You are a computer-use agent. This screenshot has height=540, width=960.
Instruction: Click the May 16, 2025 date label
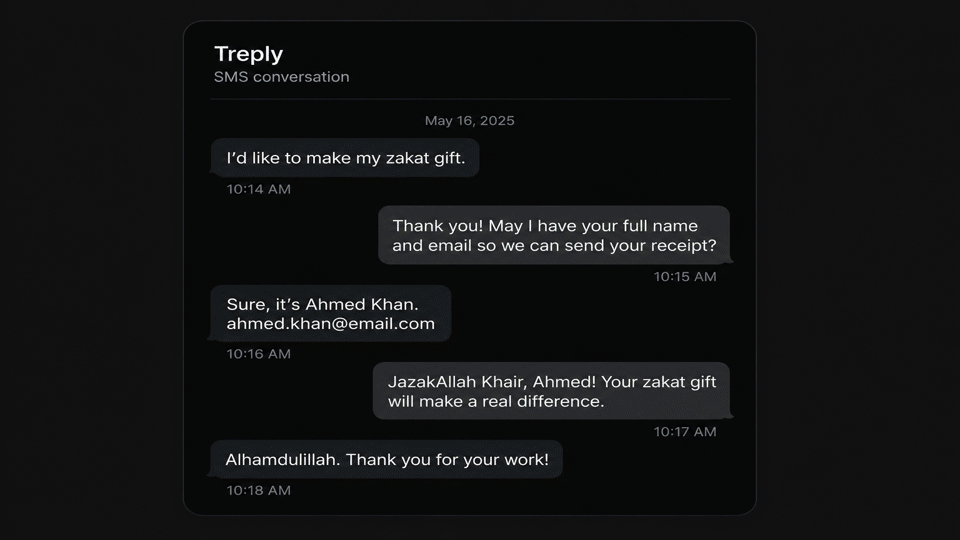coord(470,121)
